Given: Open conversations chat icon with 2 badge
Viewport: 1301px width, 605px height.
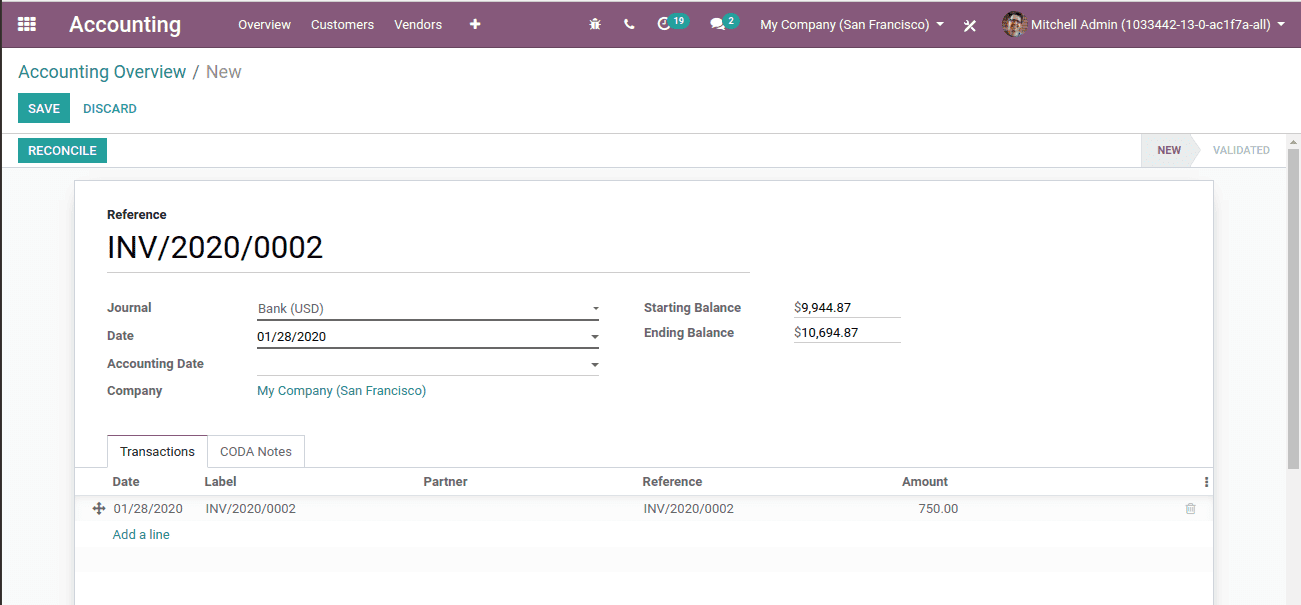Looking at the screenshot, I should pos(724,23).
